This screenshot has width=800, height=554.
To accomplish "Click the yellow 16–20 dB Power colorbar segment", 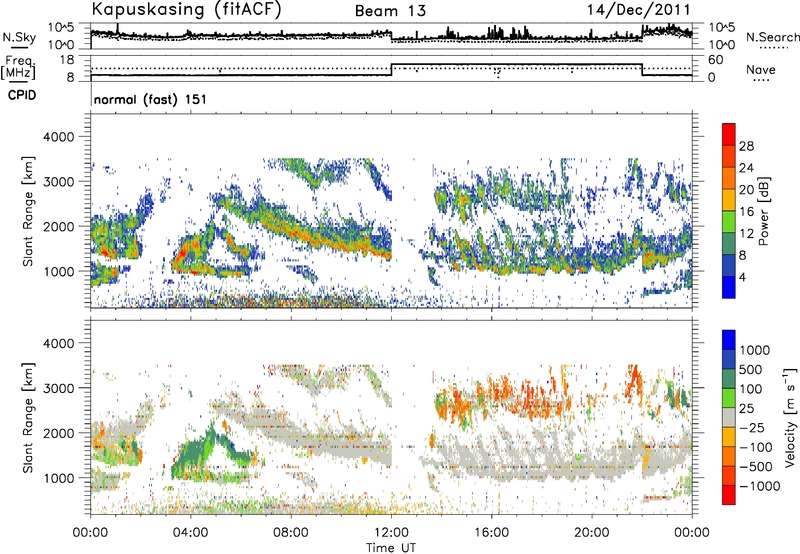I will point(729,200).
